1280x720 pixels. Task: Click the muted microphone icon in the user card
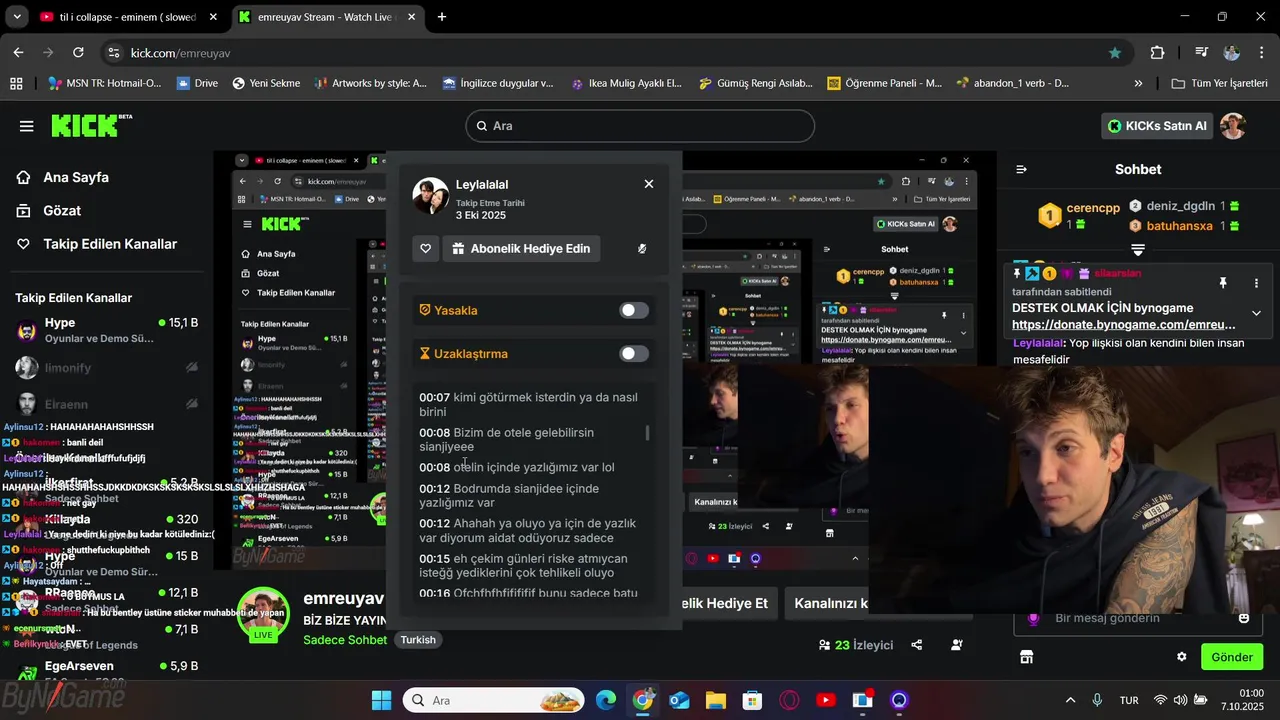642,248
